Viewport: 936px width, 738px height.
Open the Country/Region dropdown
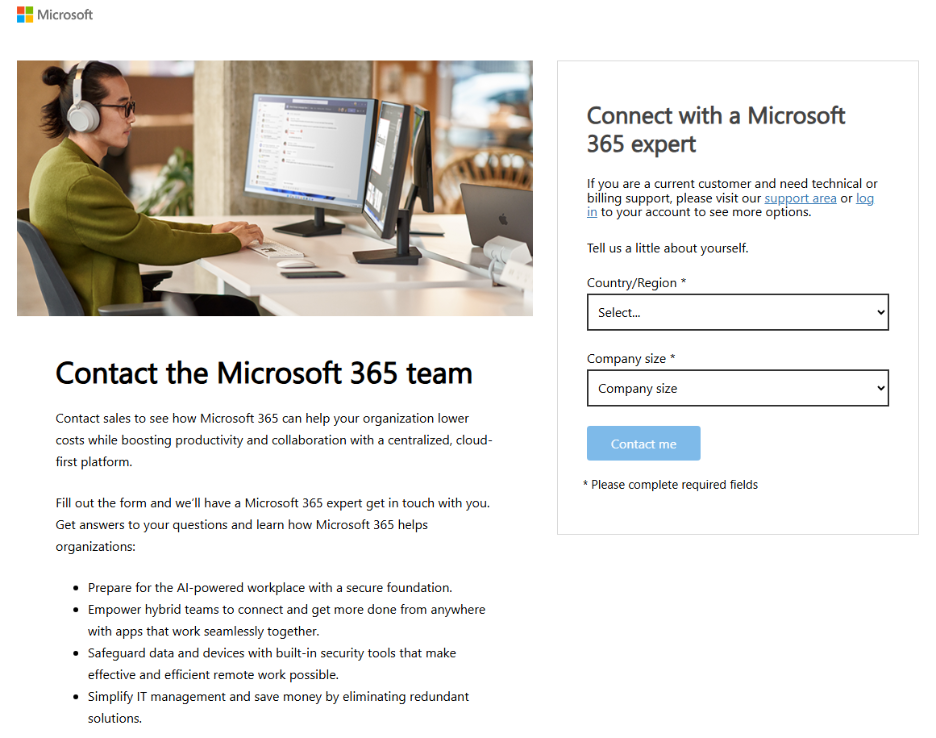(x=737, y=312)
